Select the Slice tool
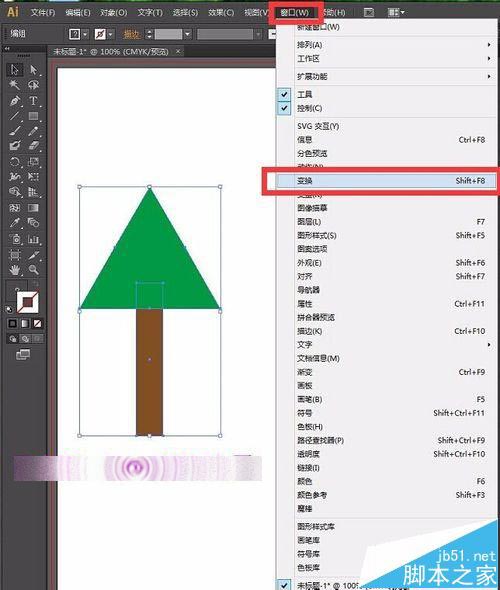 coord(33,255)
